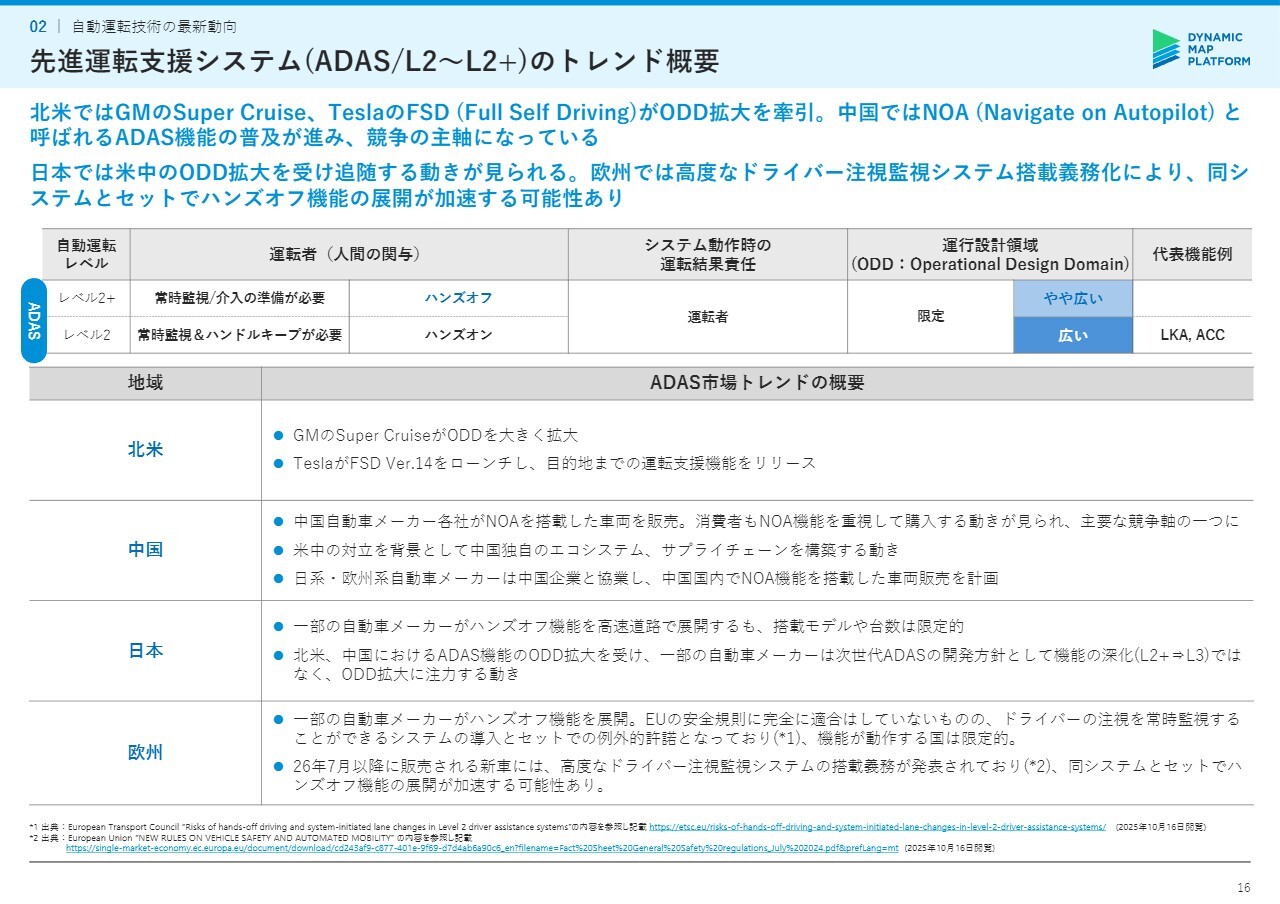Click the 代表機能例 column header
The width and height of the screenshot is (1280, 904).
[1192, 254]
